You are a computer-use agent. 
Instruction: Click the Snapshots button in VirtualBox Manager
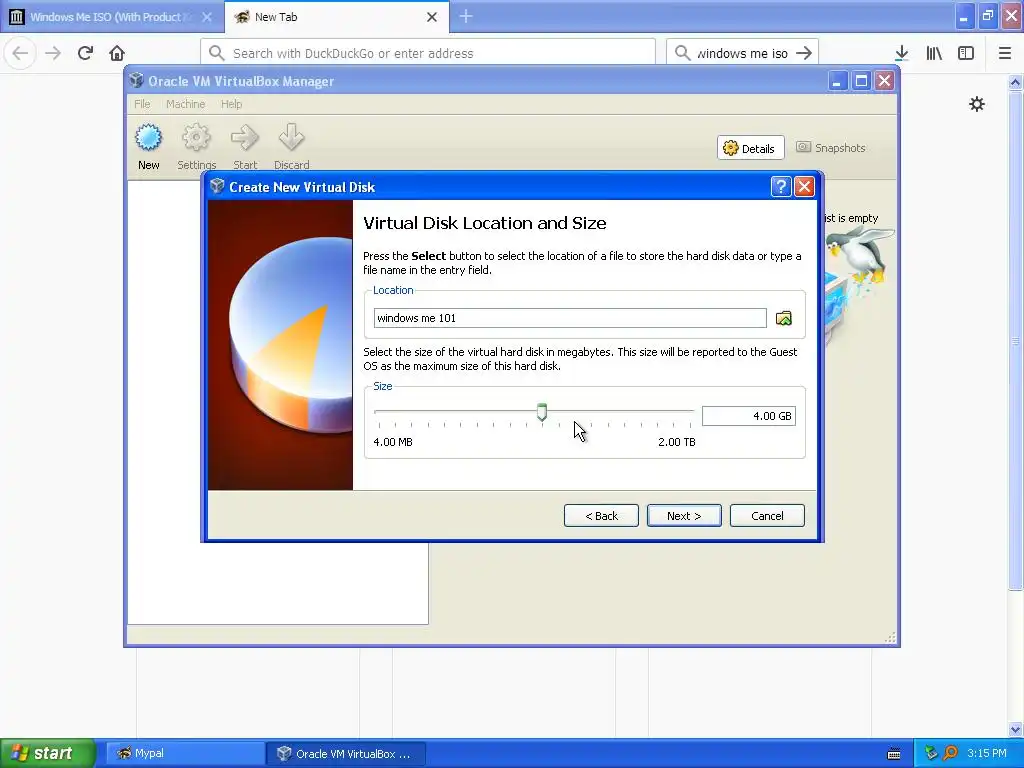click(x=831, y=148)
